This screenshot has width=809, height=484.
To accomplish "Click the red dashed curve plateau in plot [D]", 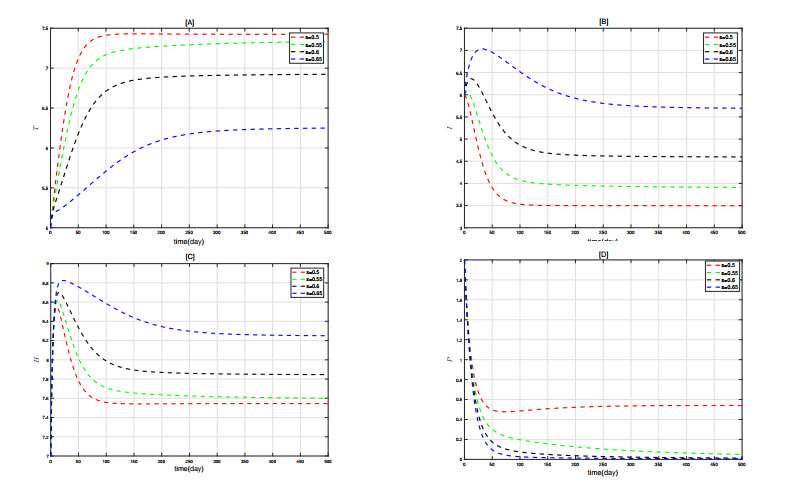I will coord(650,405).
